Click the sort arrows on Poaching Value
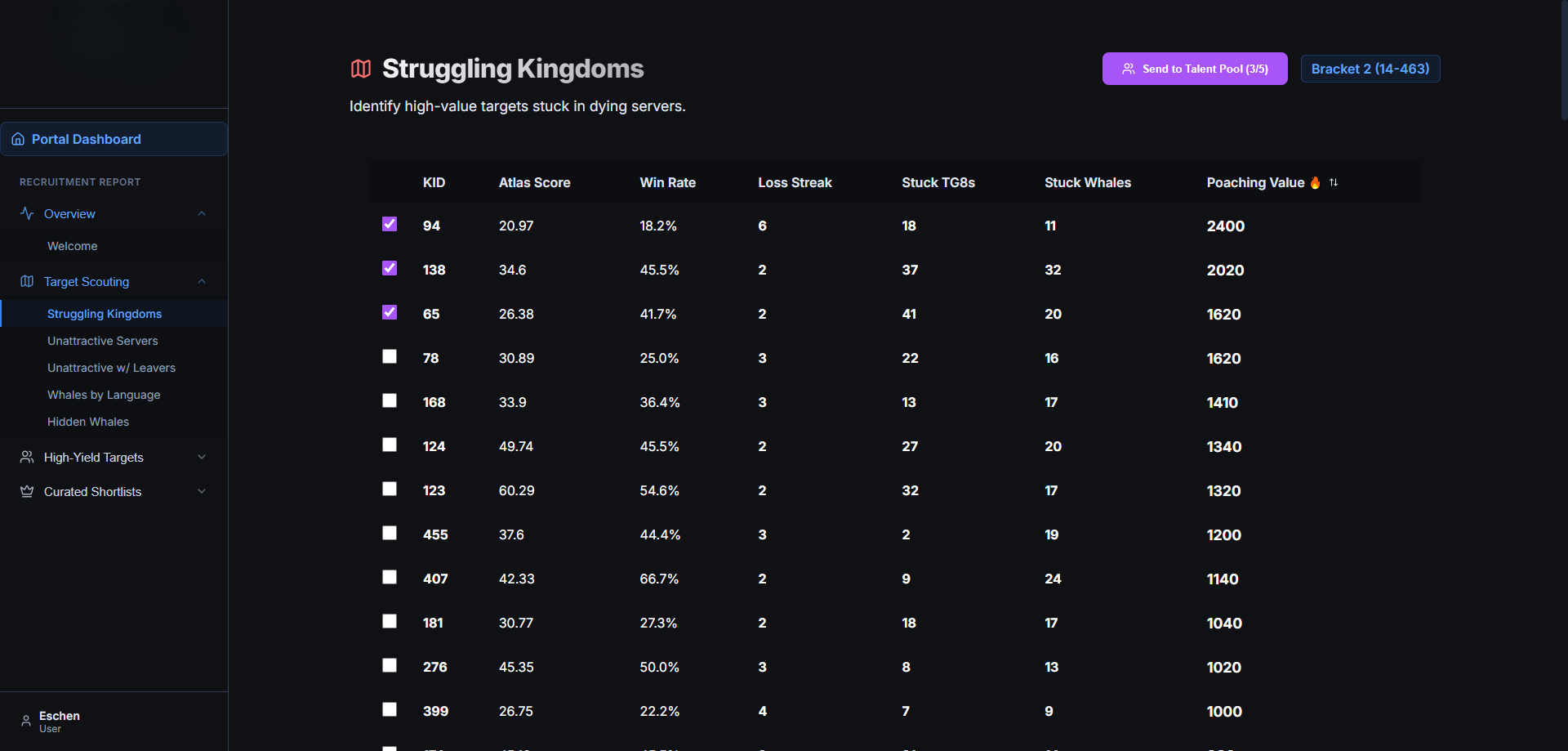1568x751 pixels. (1334, 182)
